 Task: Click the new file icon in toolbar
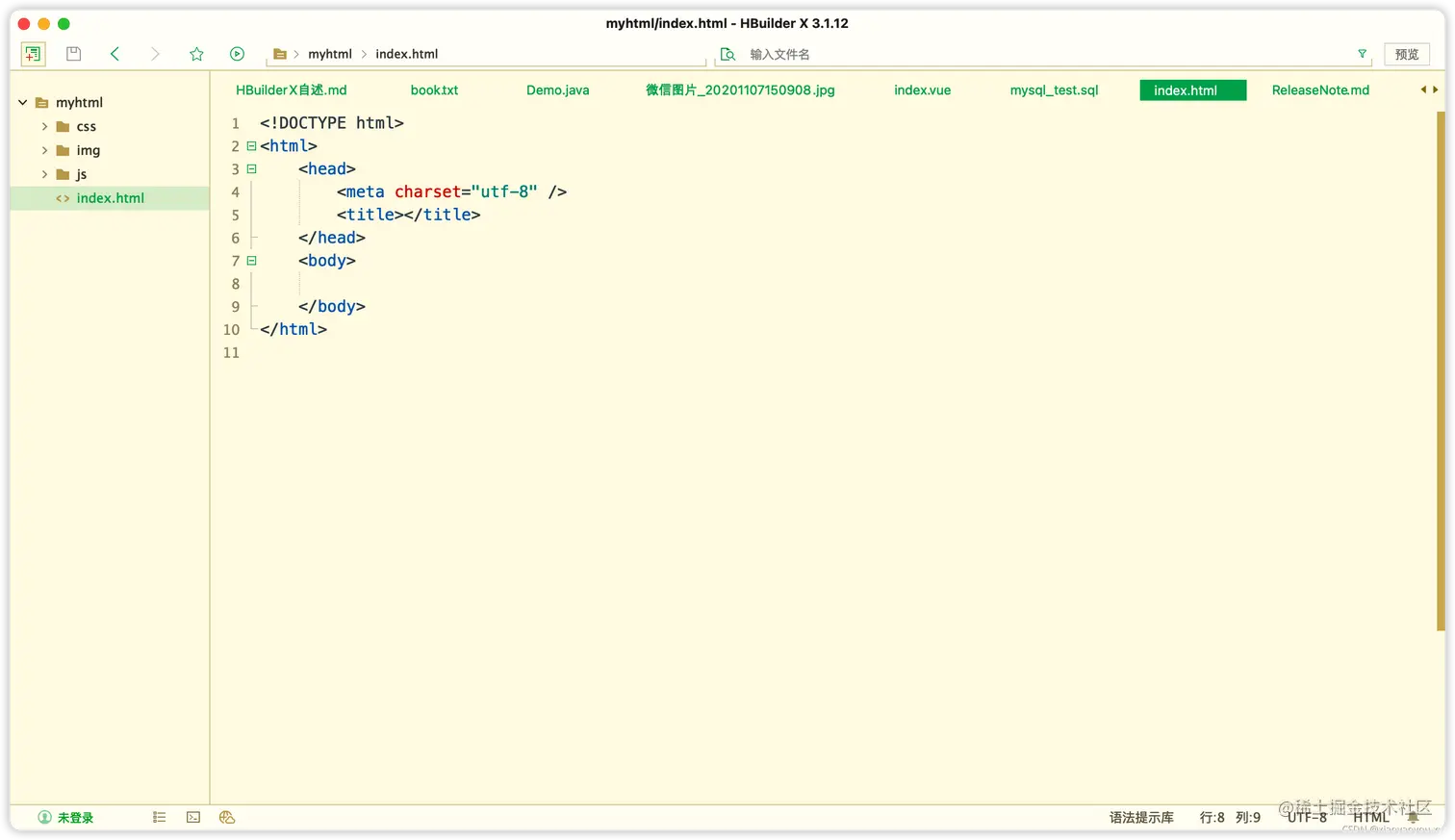pyautogui.click(x=34, y=54)
